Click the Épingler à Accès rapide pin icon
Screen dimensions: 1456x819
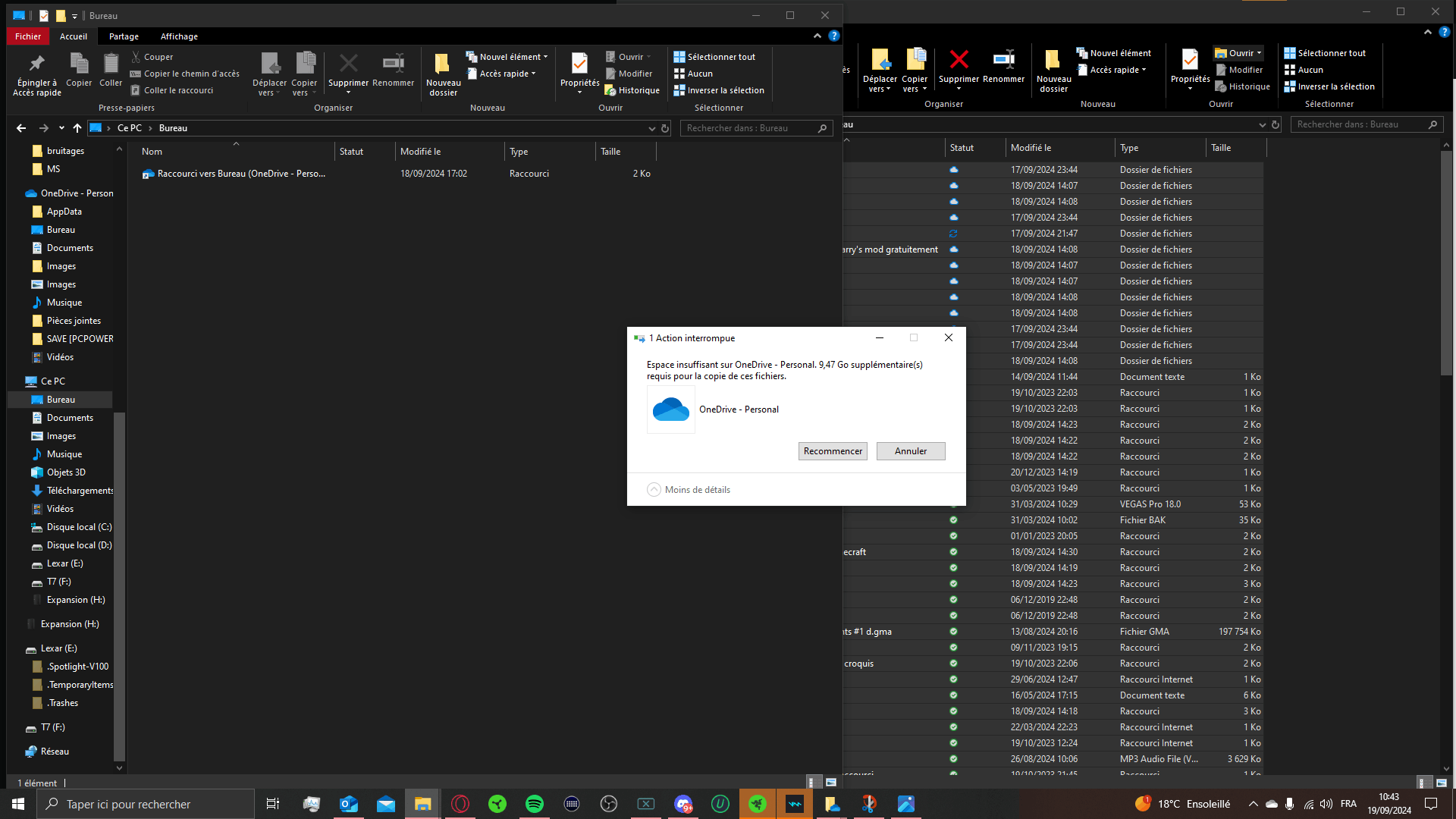36,63
